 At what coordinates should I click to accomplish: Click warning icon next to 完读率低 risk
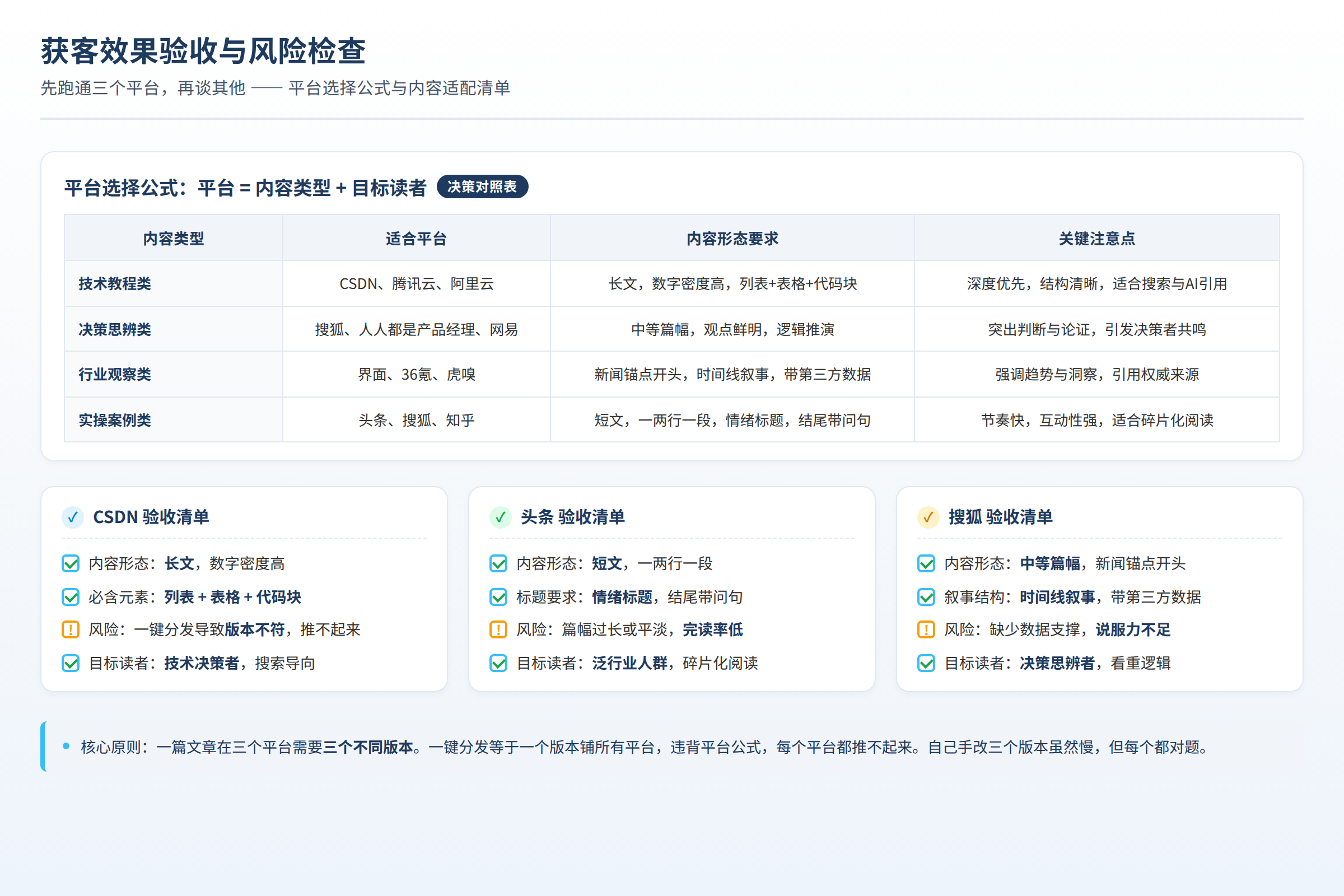point(498,629)
